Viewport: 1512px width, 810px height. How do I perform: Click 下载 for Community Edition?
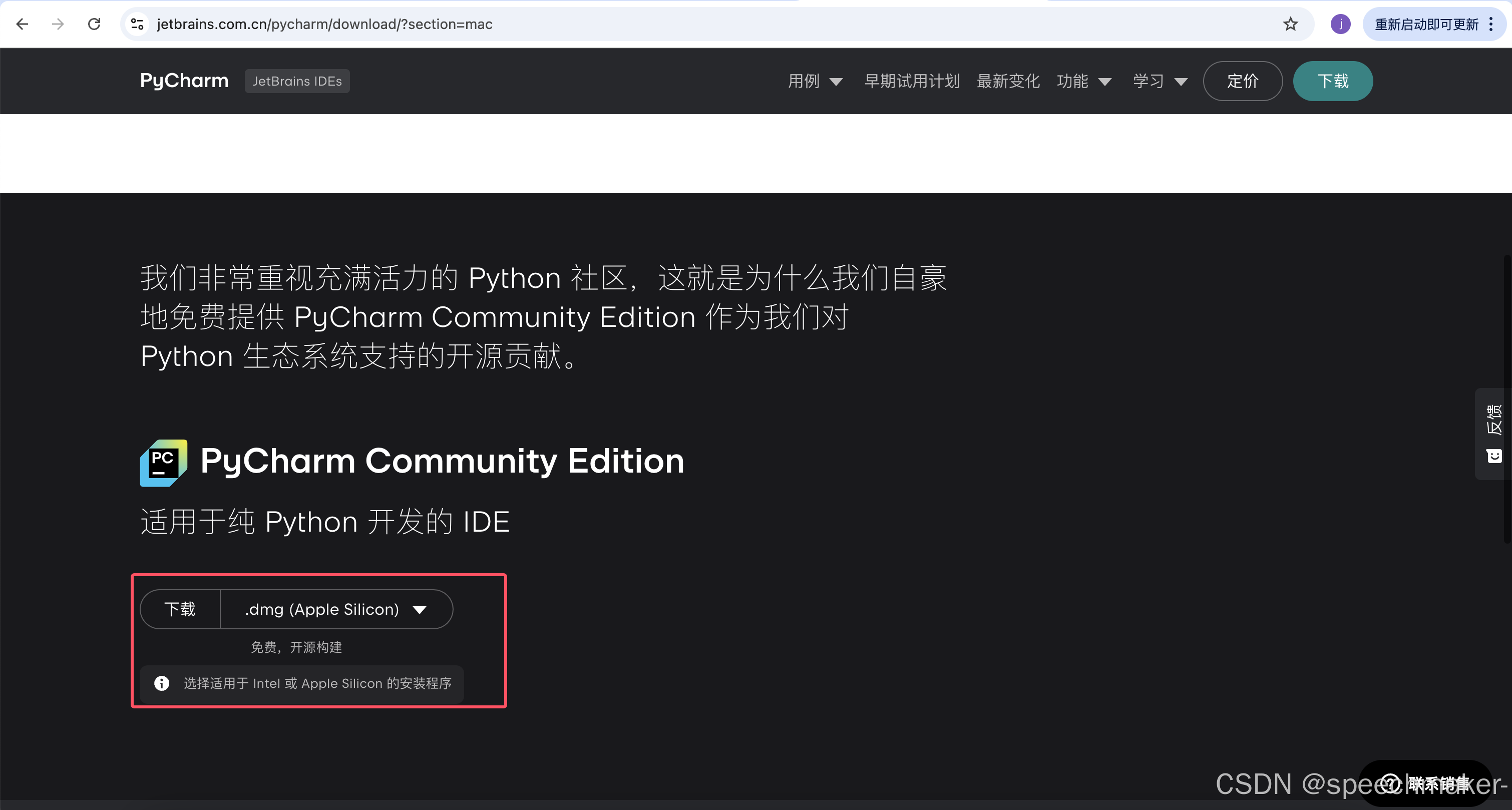pos(180,609)
